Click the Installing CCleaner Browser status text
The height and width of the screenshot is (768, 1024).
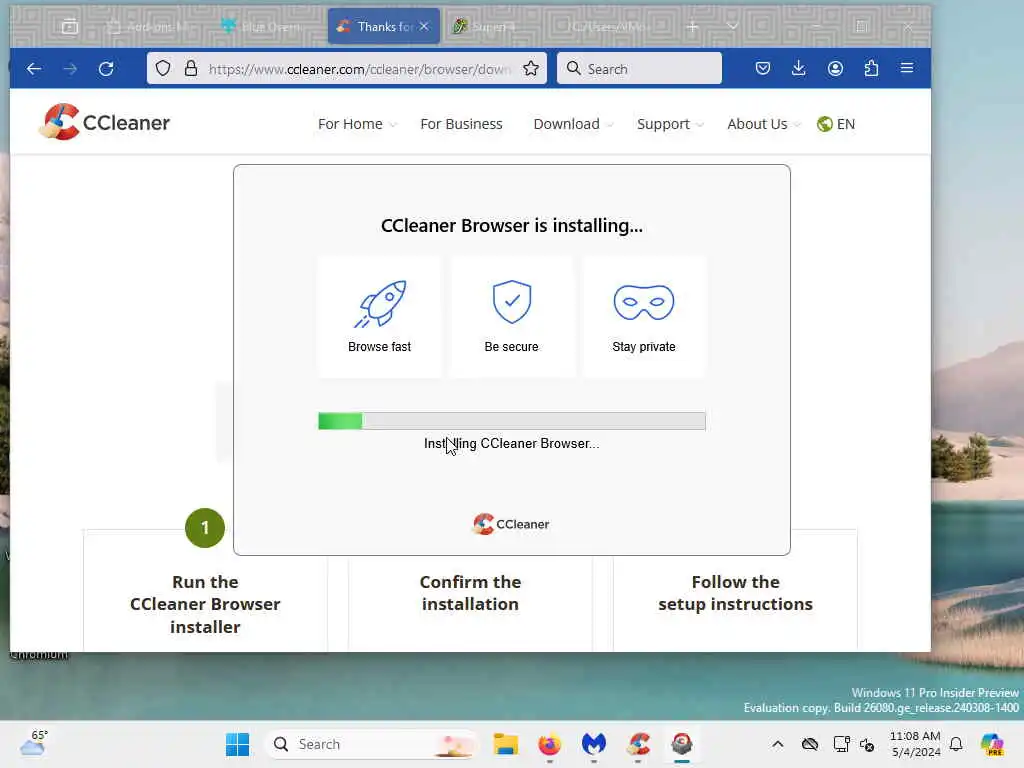pyautogui.click(x=511, y=443)
